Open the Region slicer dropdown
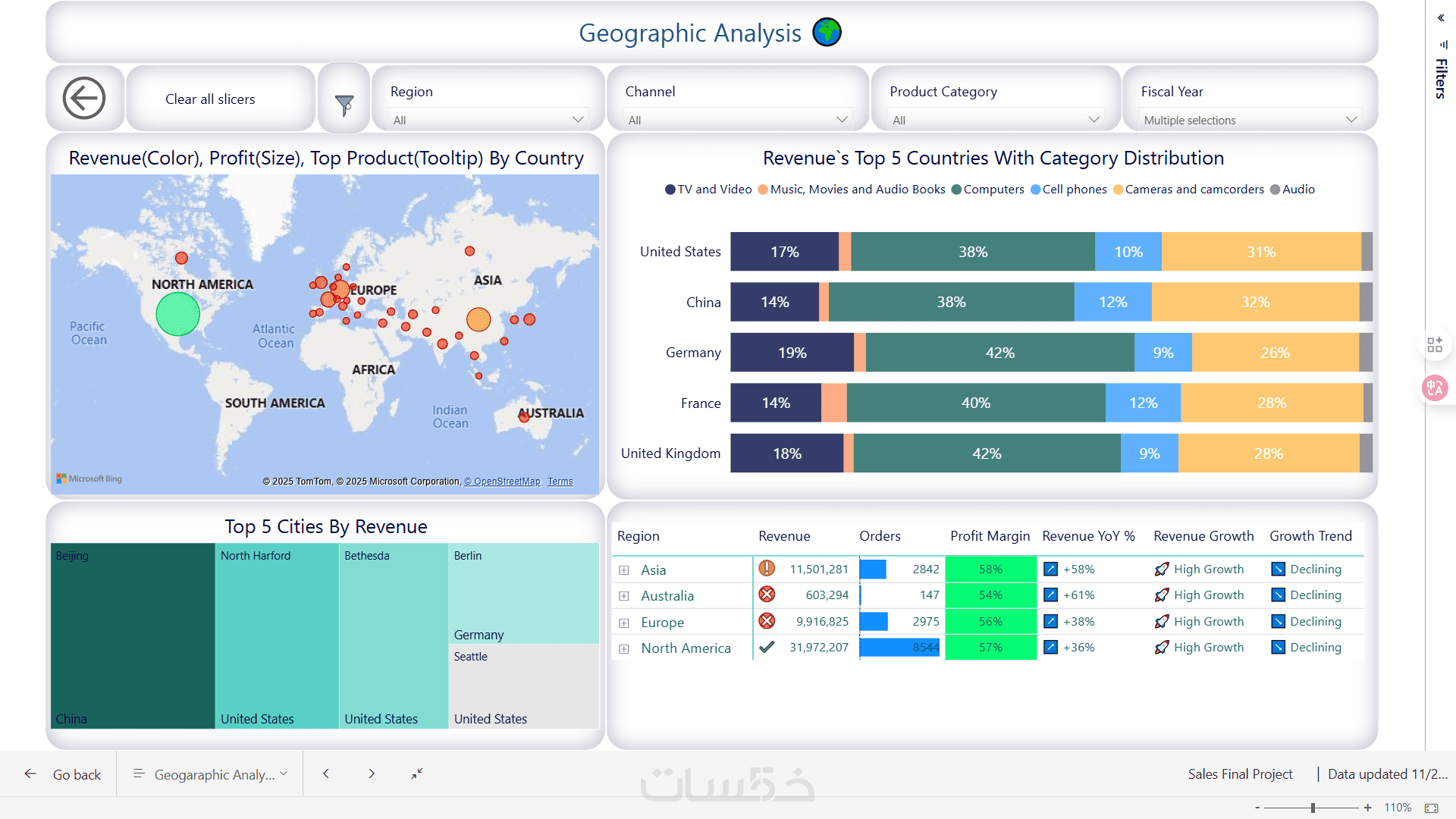The width and height of the screenshot is (1456, 819). [487, 120]
